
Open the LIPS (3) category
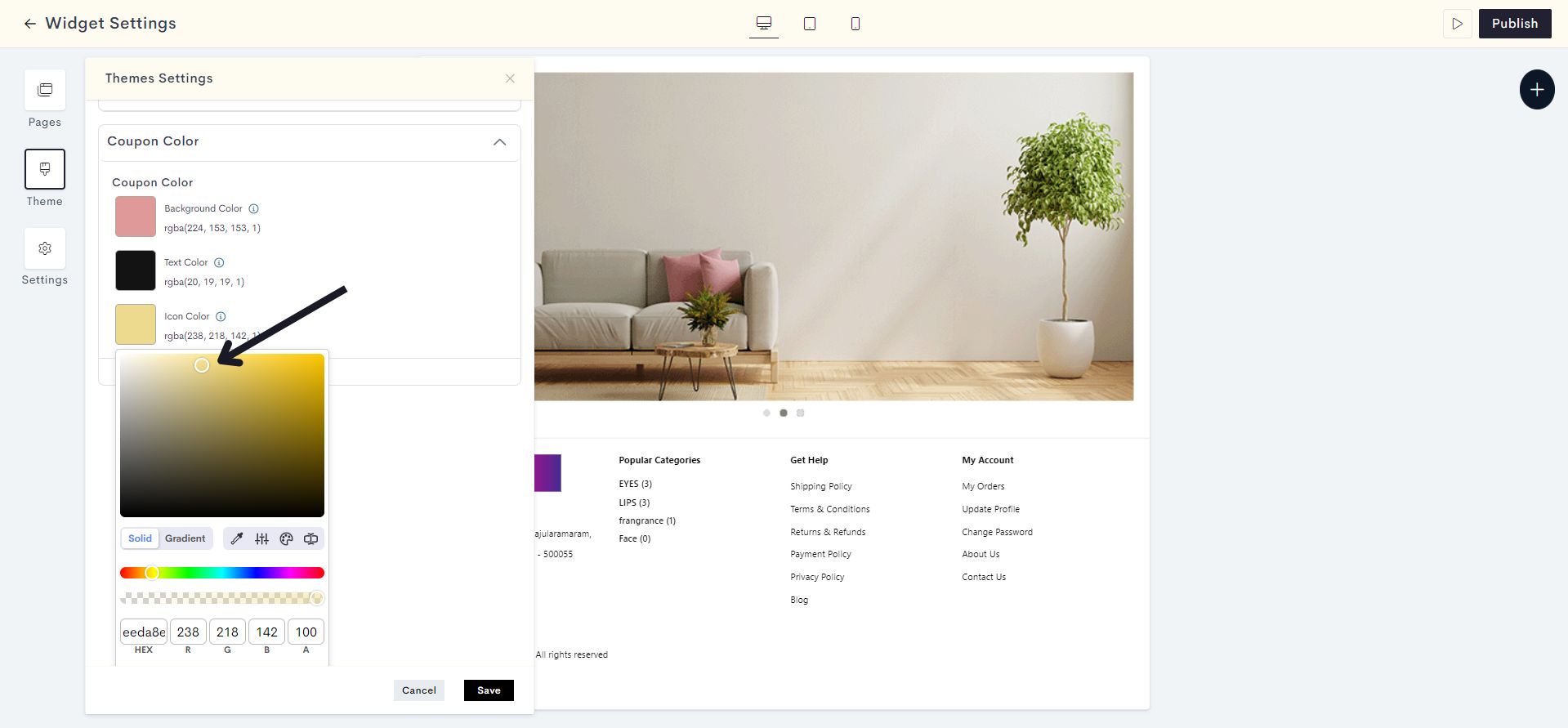pyautogui.click(x=634, y=502)
